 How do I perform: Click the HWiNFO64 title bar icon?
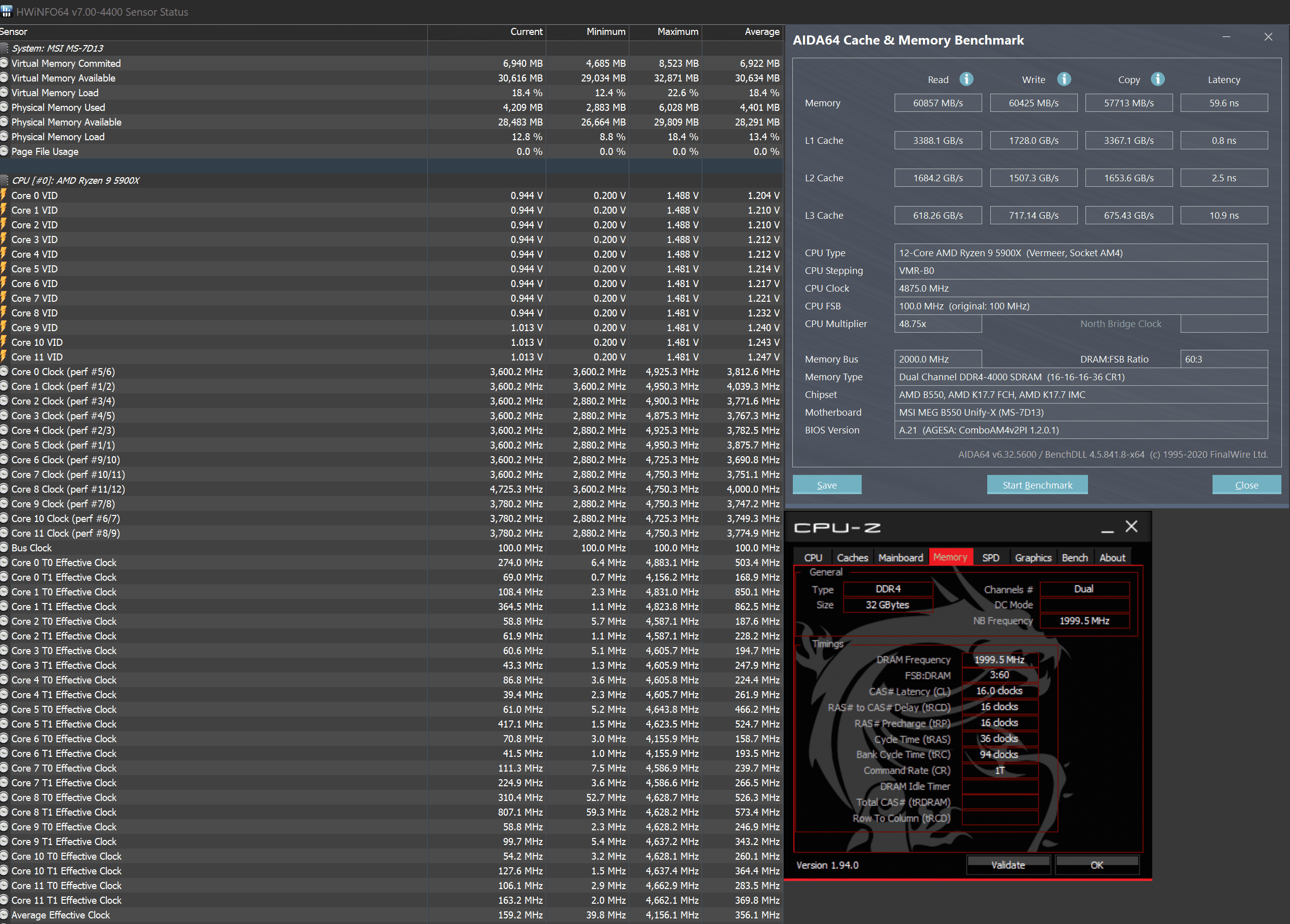click(x=6, y=11)
